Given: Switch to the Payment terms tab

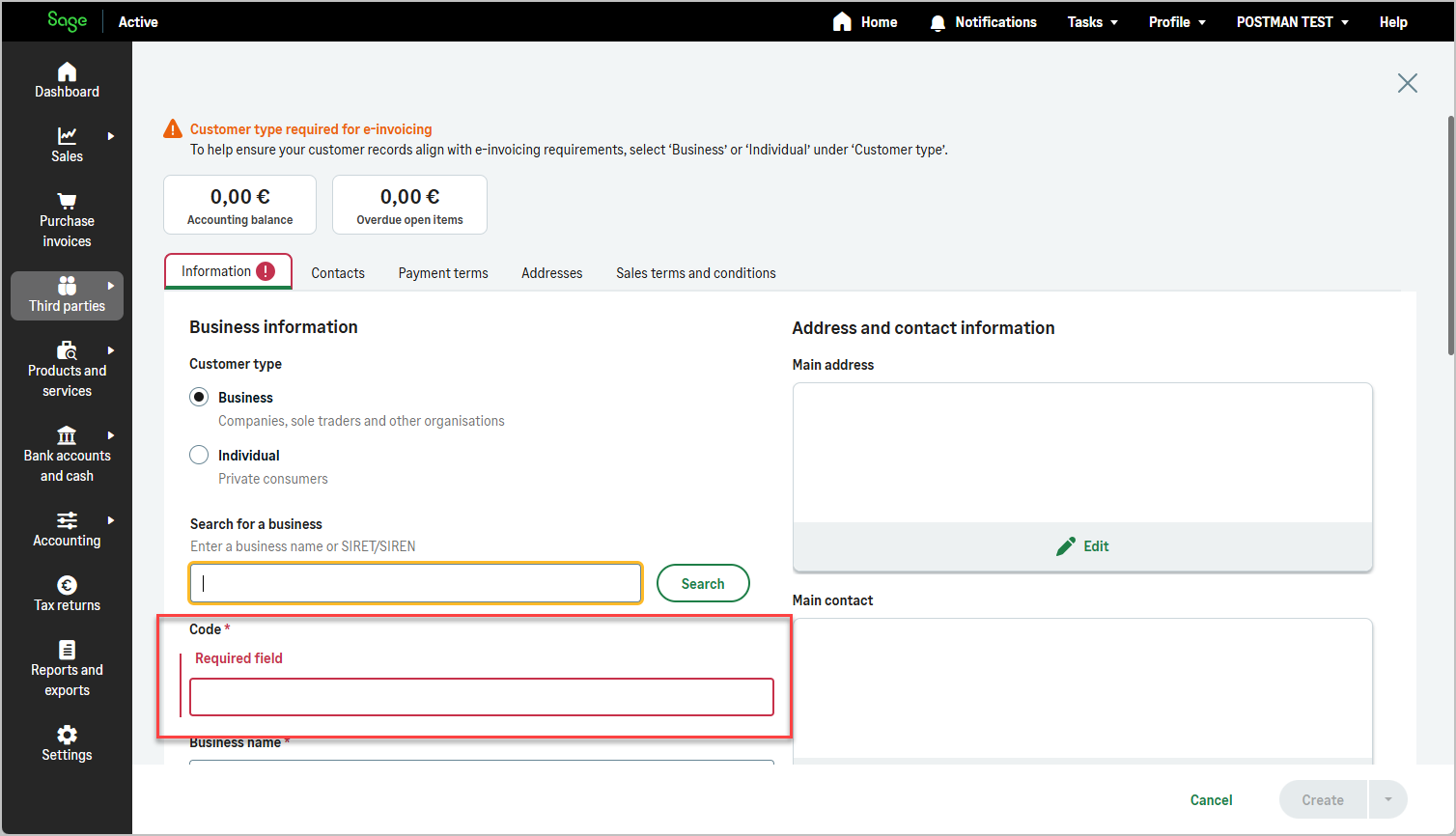Looking at the screenshot, I should [443, 273].
